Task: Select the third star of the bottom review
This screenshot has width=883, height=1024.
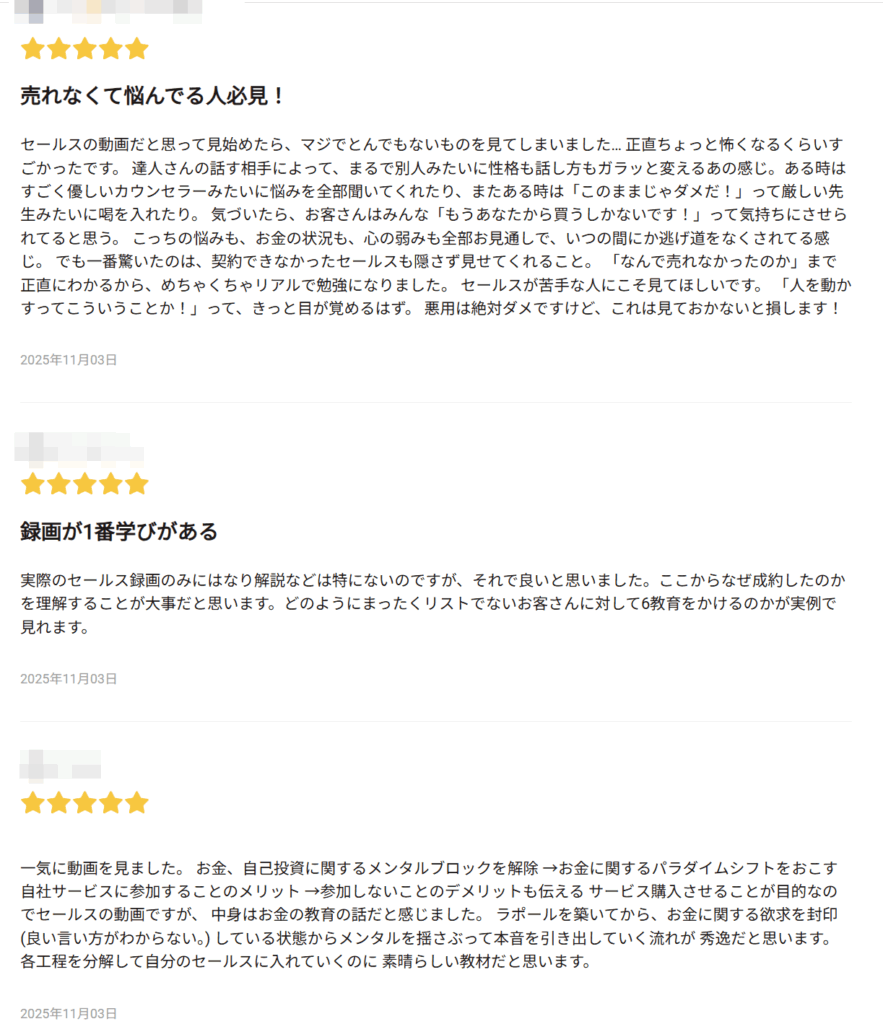Action: 85,803
